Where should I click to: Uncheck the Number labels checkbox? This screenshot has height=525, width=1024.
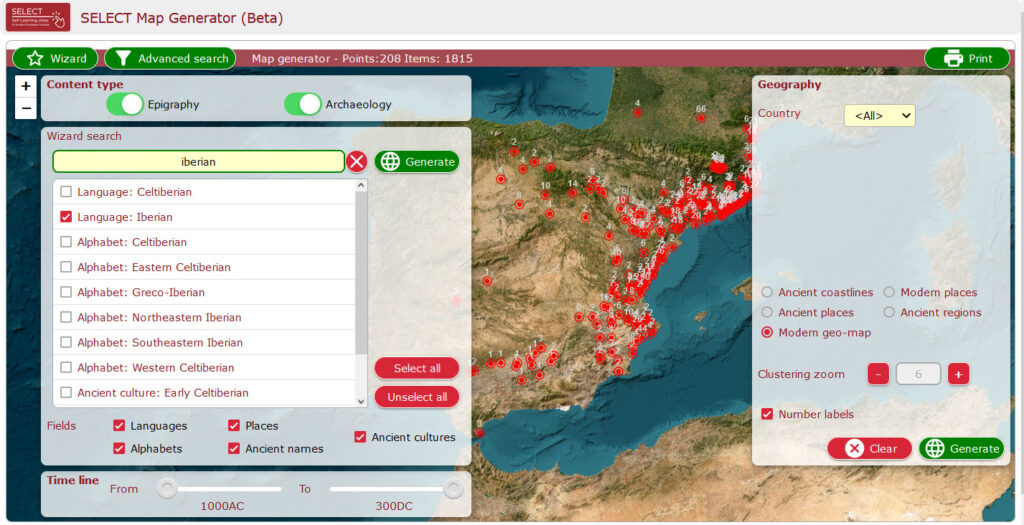767,414
